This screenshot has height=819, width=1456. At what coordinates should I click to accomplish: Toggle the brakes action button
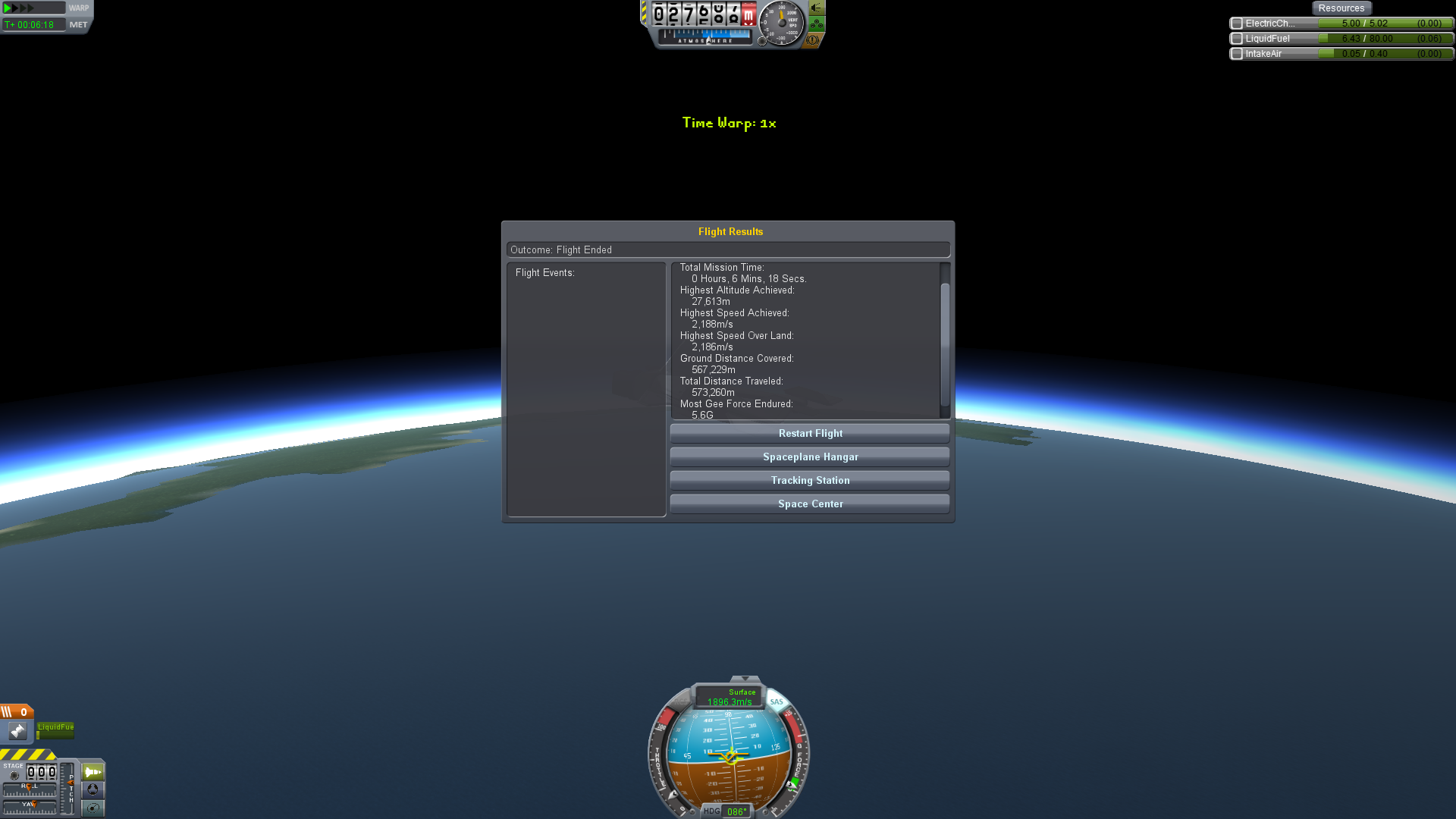[812, 39]
